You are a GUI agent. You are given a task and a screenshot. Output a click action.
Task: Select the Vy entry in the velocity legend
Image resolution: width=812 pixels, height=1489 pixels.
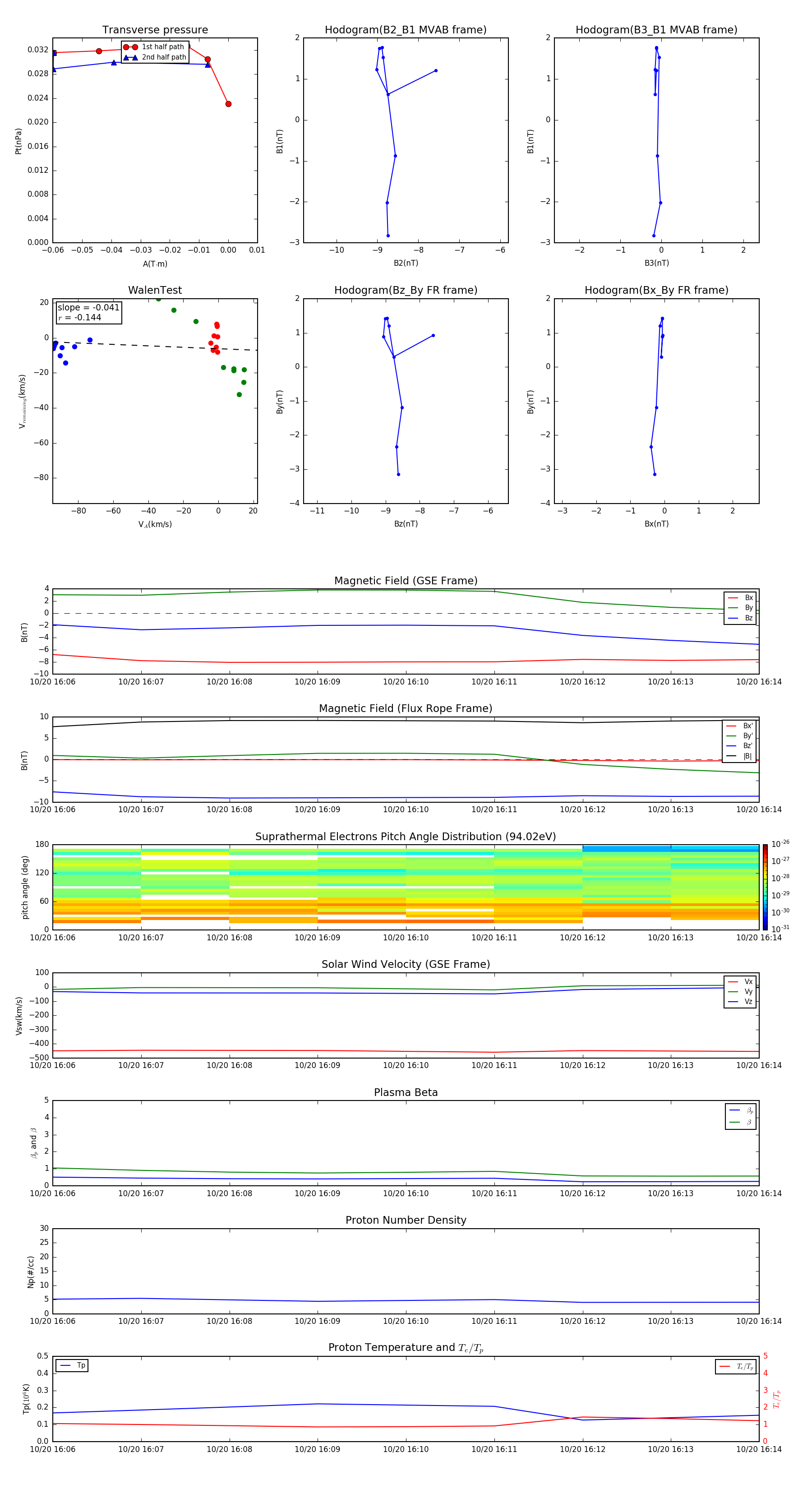point(740,992)
